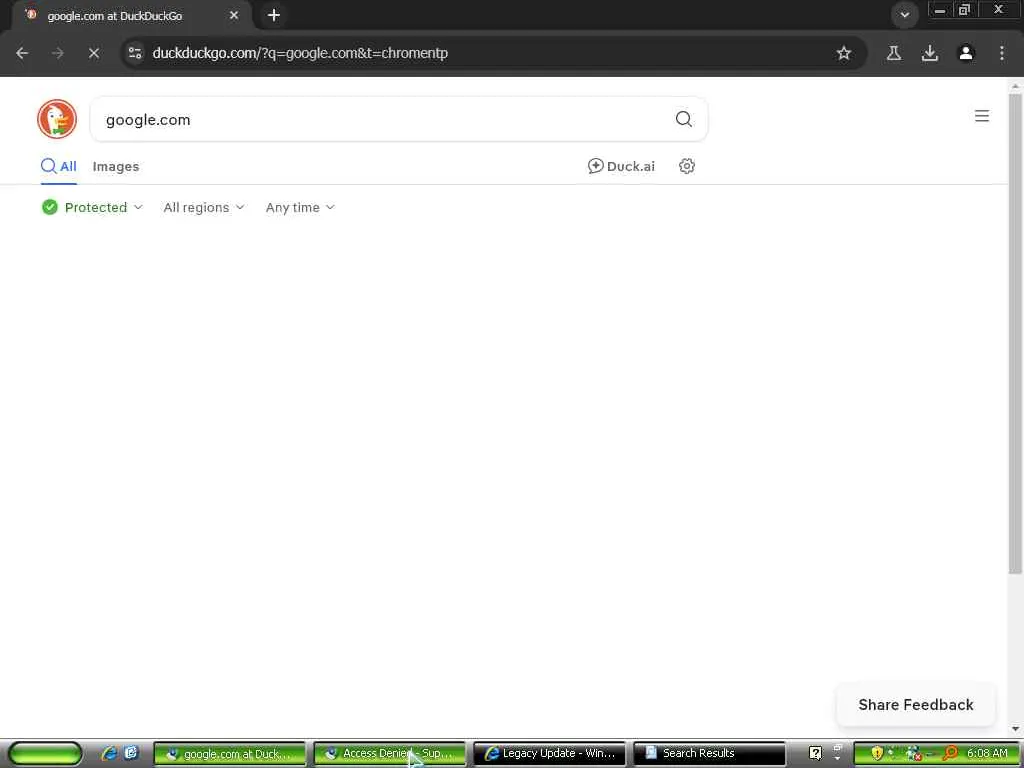Restore down the Chrome window
1024x768 pixels.
964,10
